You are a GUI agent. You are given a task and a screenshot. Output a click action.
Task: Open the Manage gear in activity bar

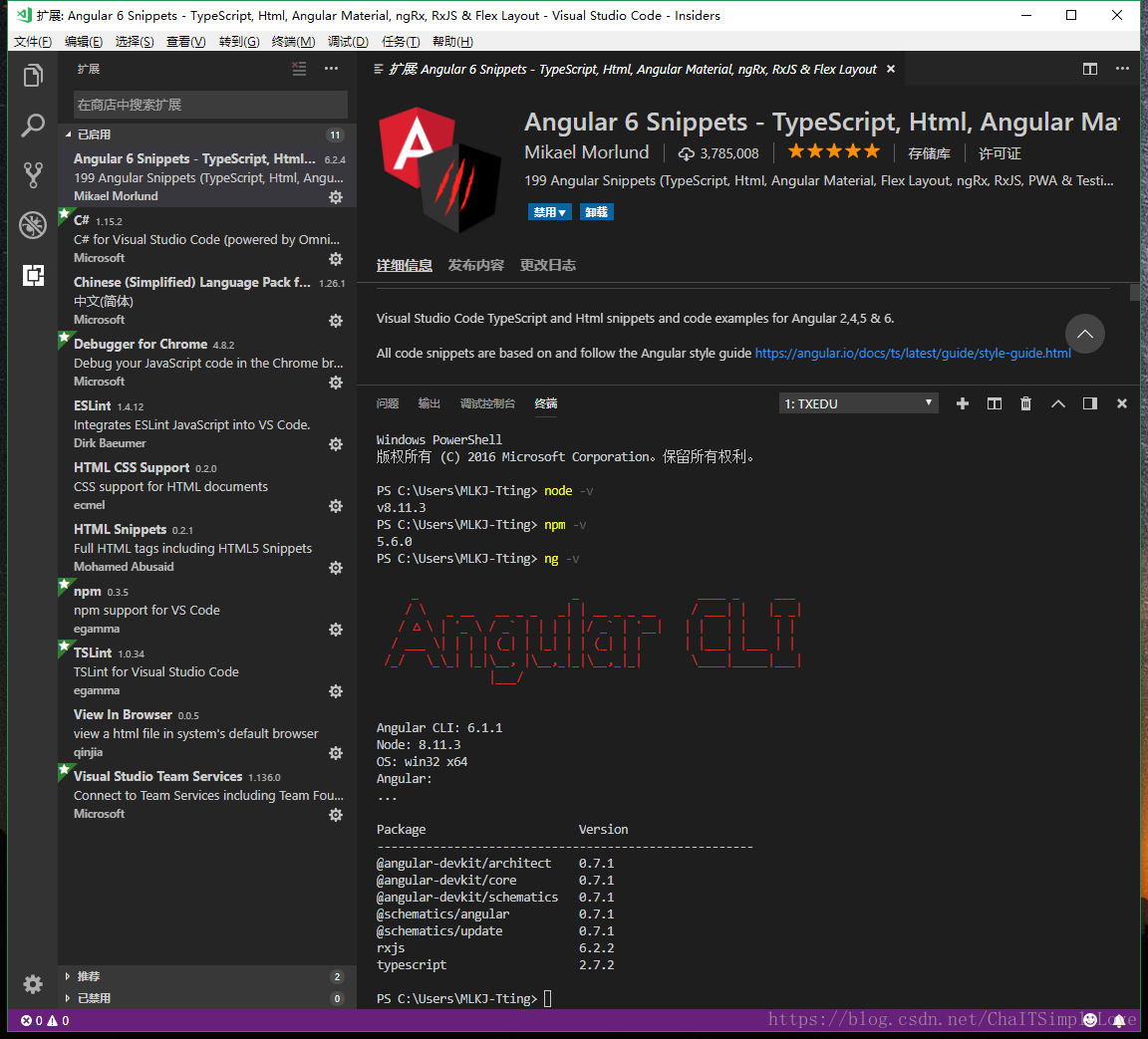click(33, 984)
